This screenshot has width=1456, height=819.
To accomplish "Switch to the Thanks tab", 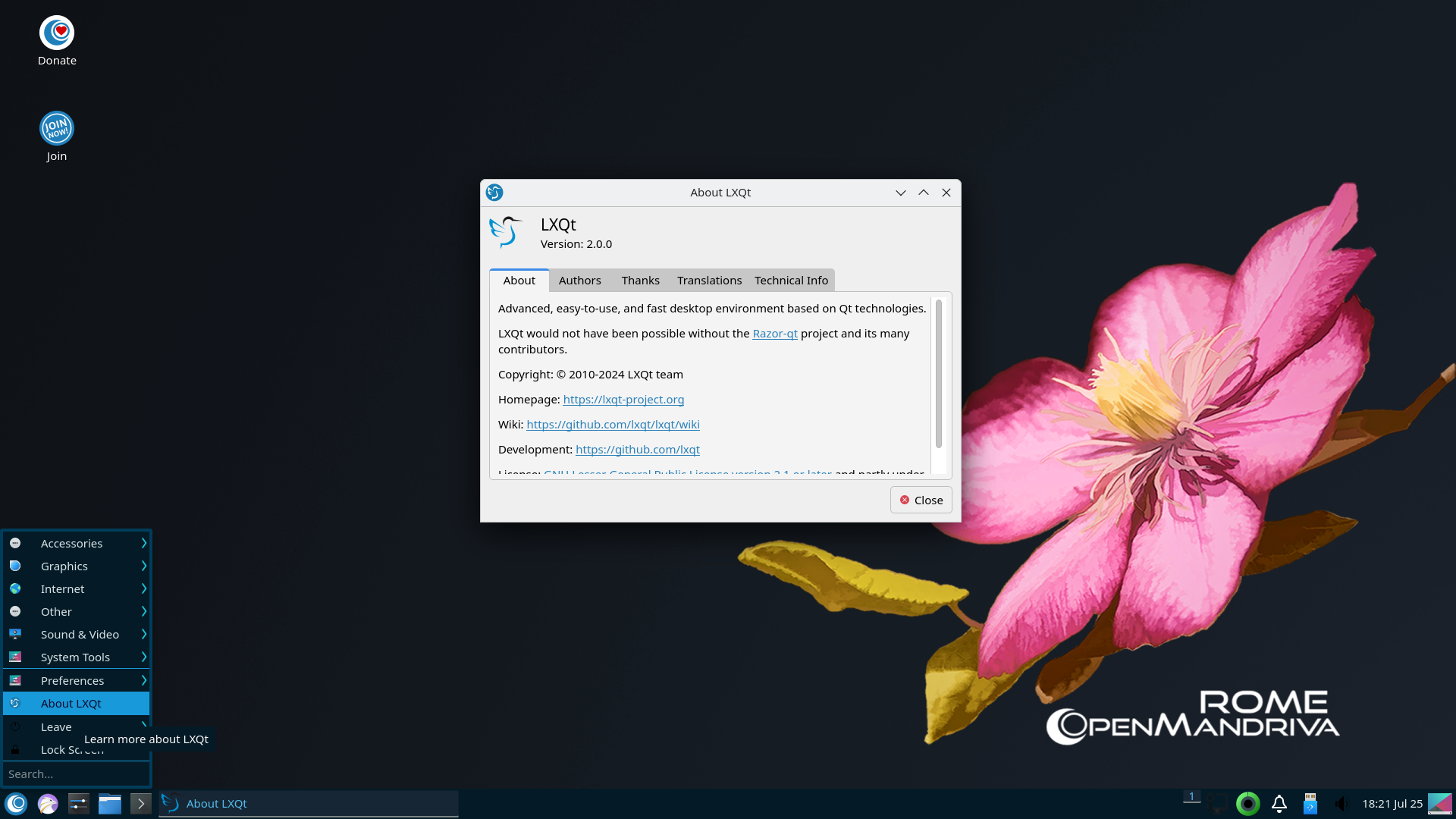I will [641, 281].
